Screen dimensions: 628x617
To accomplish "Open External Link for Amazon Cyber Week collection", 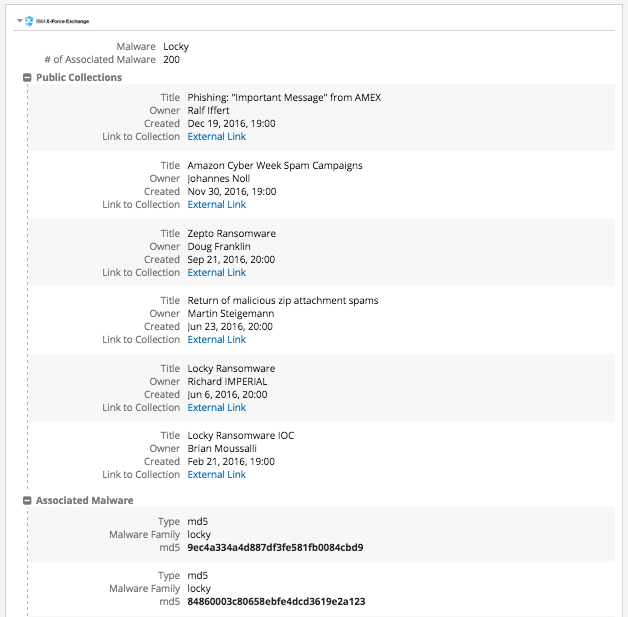I will (x=217, y=204).
